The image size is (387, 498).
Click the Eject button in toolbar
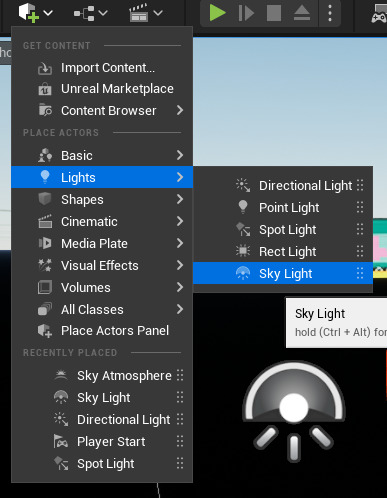(302, 13)
